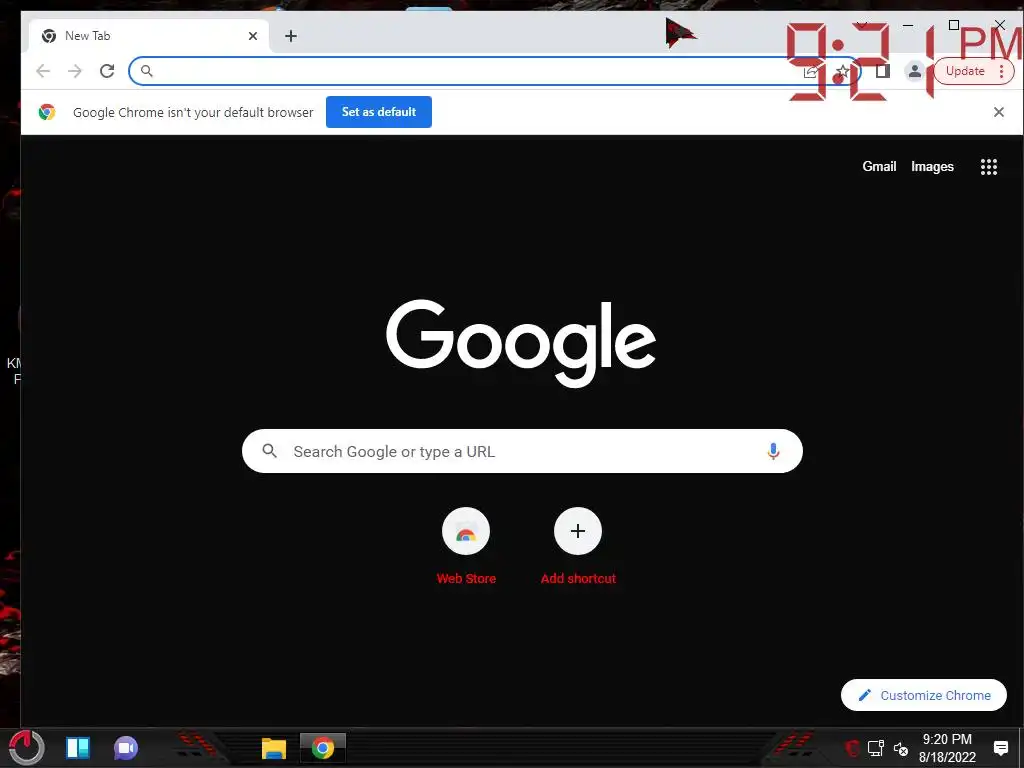Click the Chrome taskbar icon
The image size is (1024, 768).
[x=323, y=748]
